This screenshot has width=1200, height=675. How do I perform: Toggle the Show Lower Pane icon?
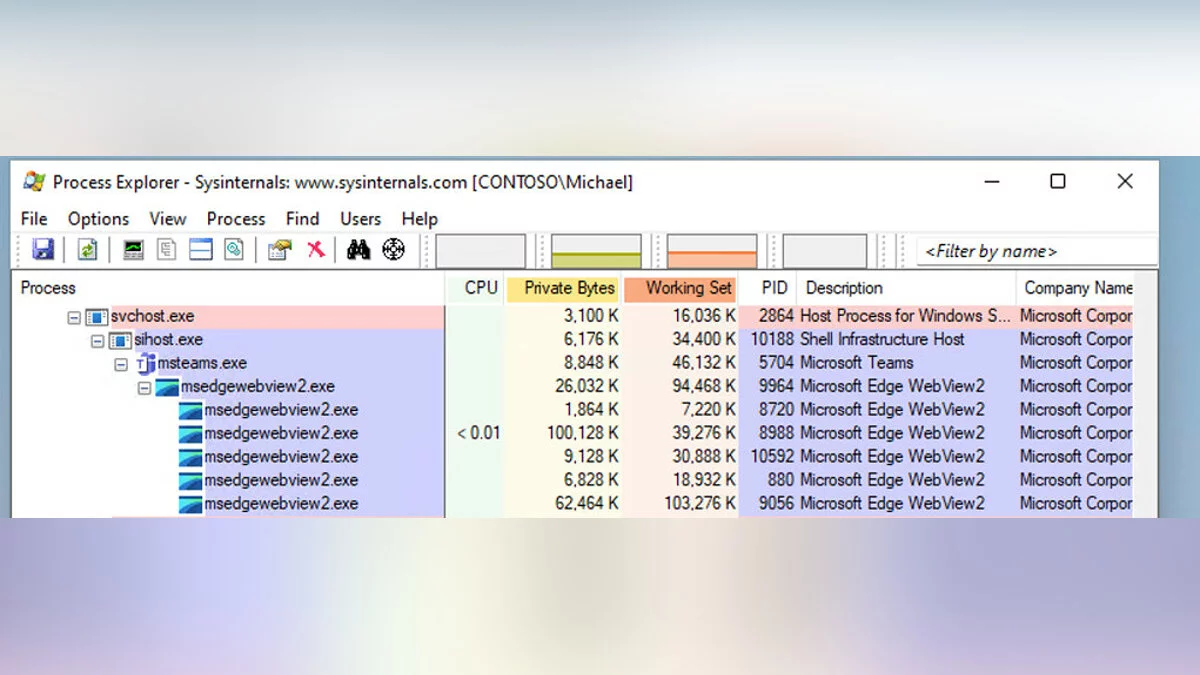[x=201, y=250]
